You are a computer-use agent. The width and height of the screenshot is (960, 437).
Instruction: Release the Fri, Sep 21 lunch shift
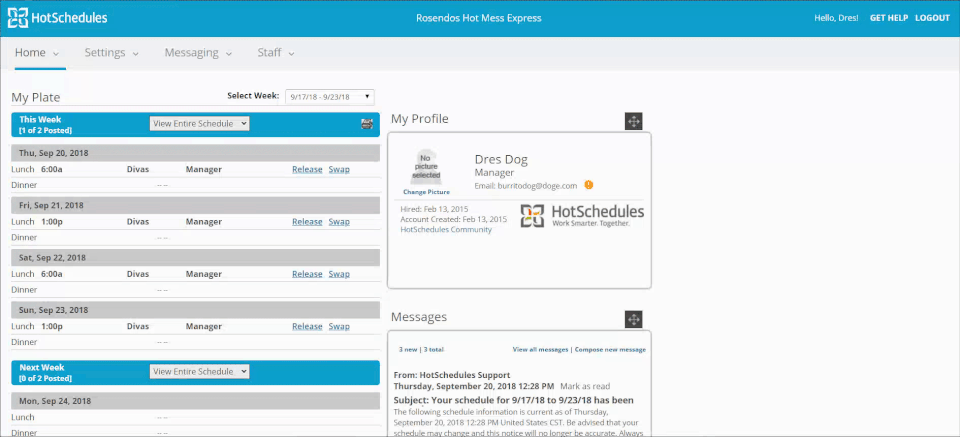pyautogui.click(x=307, y=222)
